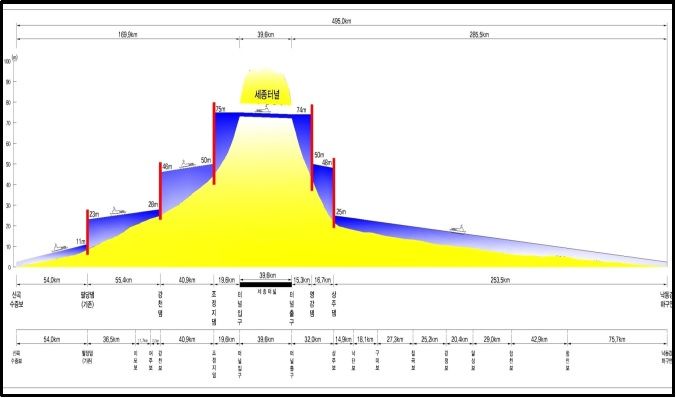Click the 영강댐 vertical label
Viewport: 676px width, 398px height.
(312, 305)
